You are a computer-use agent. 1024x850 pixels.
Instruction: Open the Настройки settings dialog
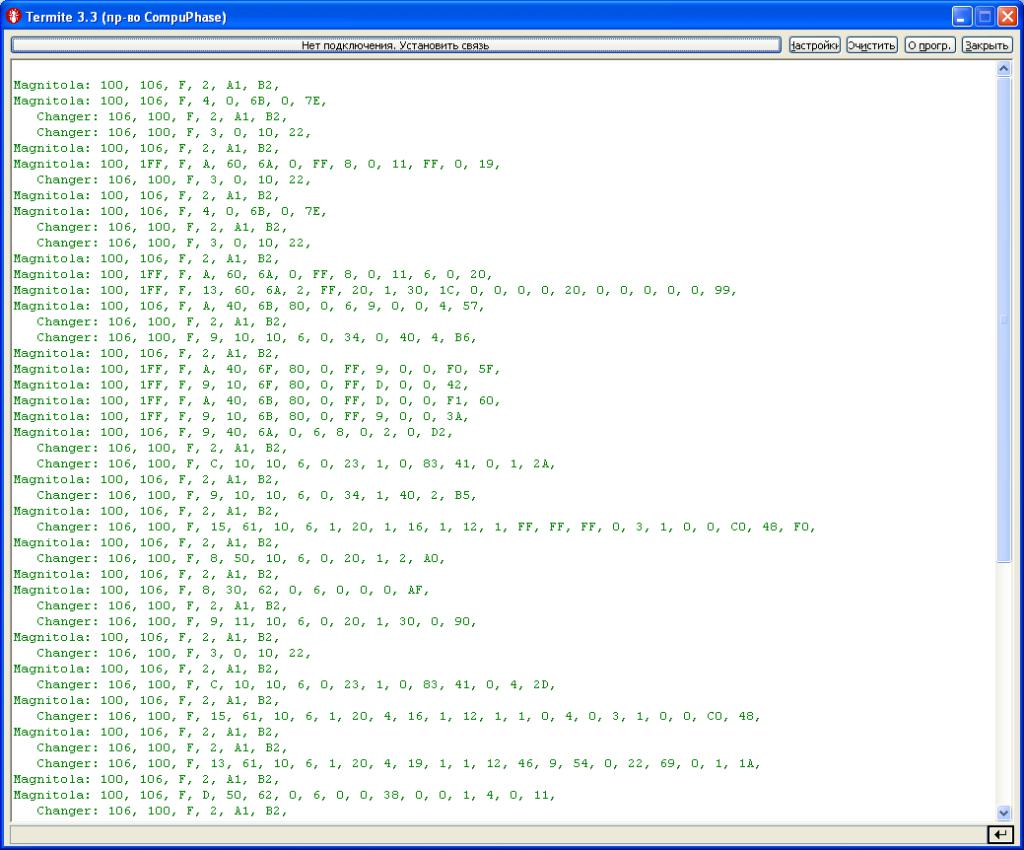pos(814,45)
